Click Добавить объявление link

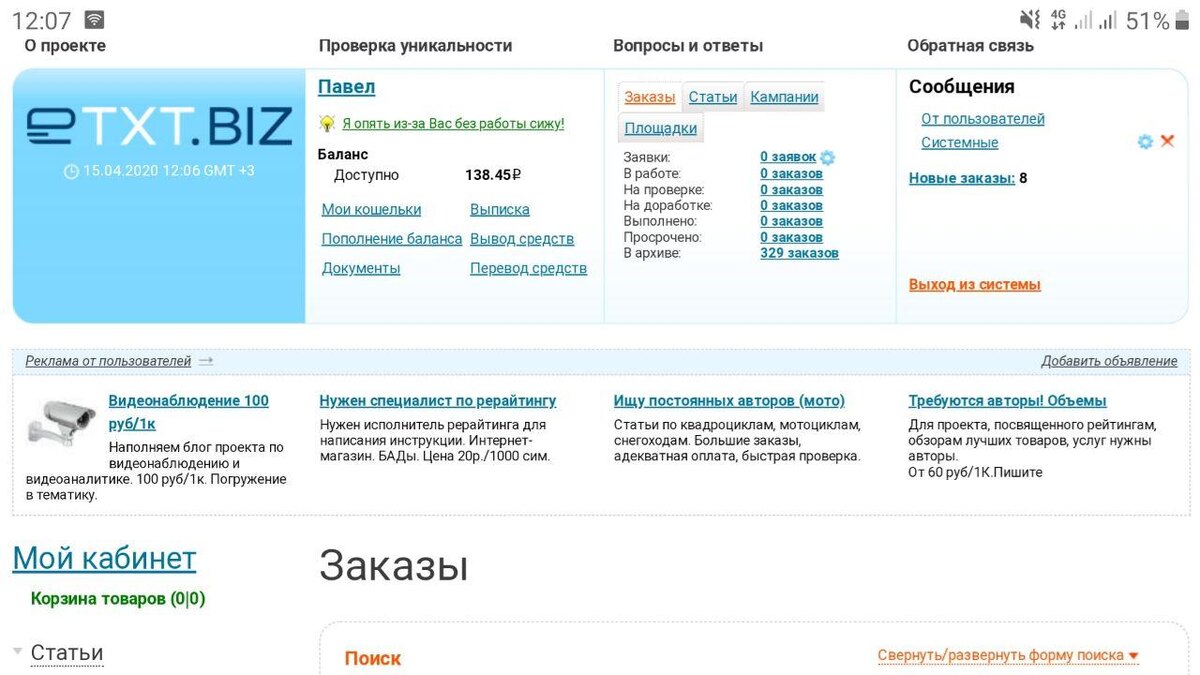coord(1109,361)
